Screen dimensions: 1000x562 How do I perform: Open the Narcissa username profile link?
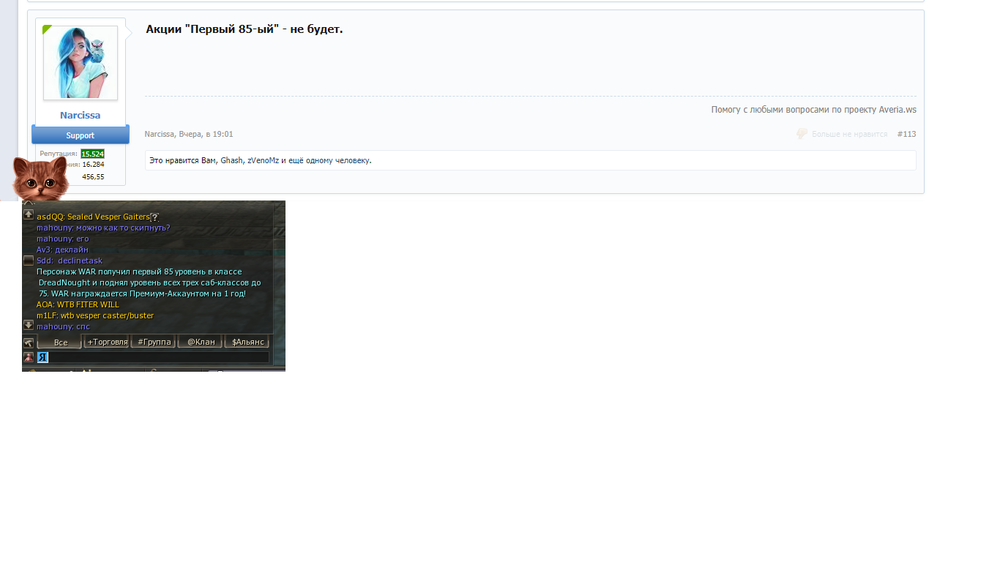point(80,115)
